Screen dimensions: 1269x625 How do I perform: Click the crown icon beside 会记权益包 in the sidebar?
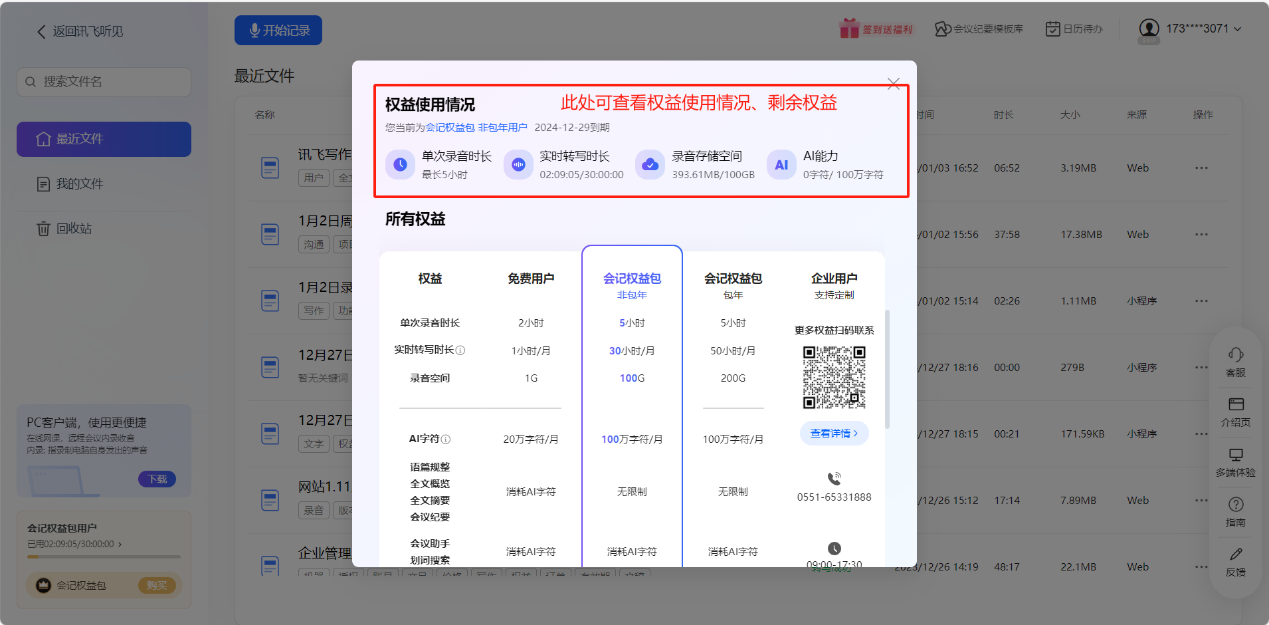tap(43, 586)
